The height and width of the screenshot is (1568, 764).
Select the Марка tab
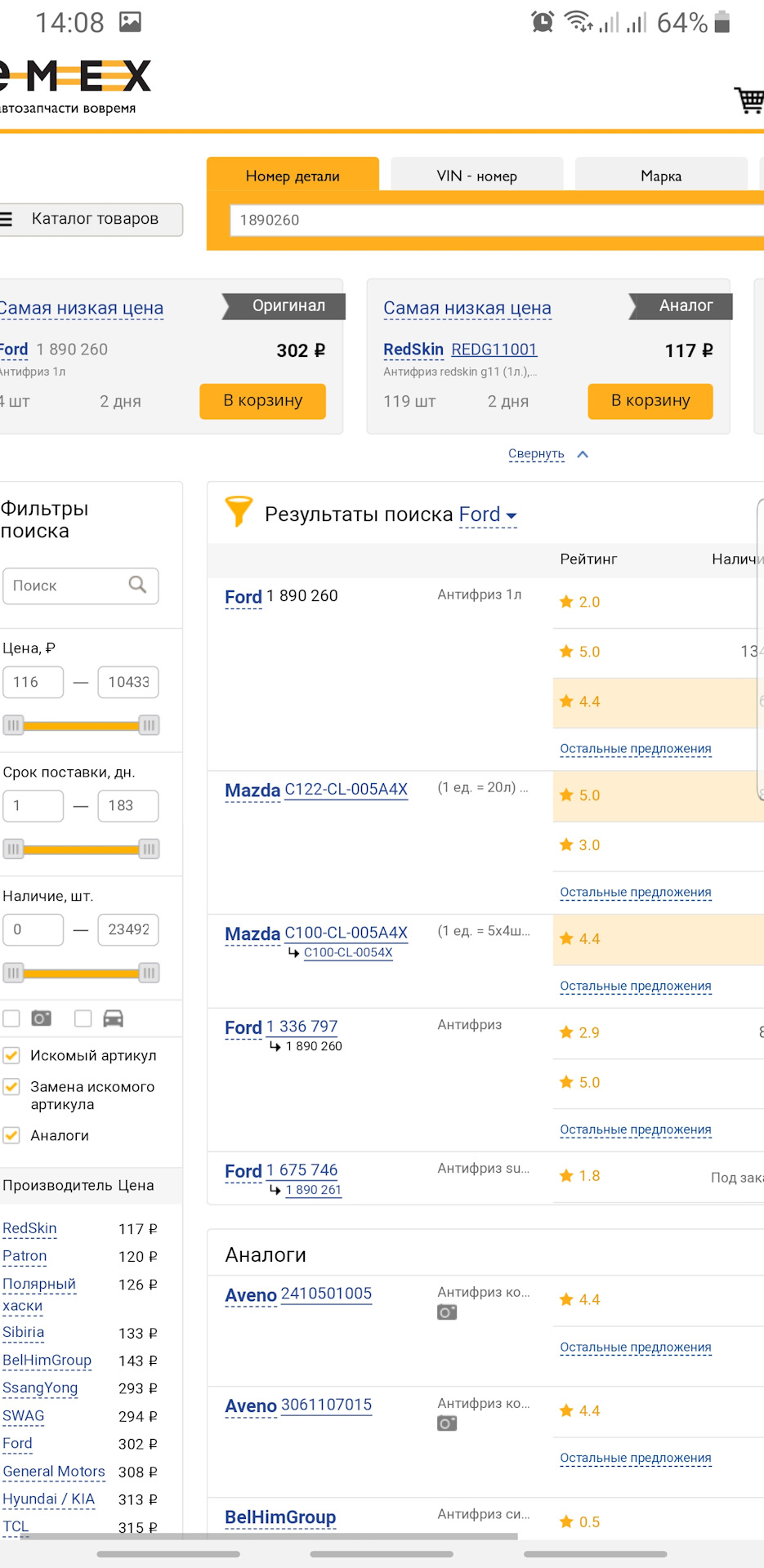point(660,176)
